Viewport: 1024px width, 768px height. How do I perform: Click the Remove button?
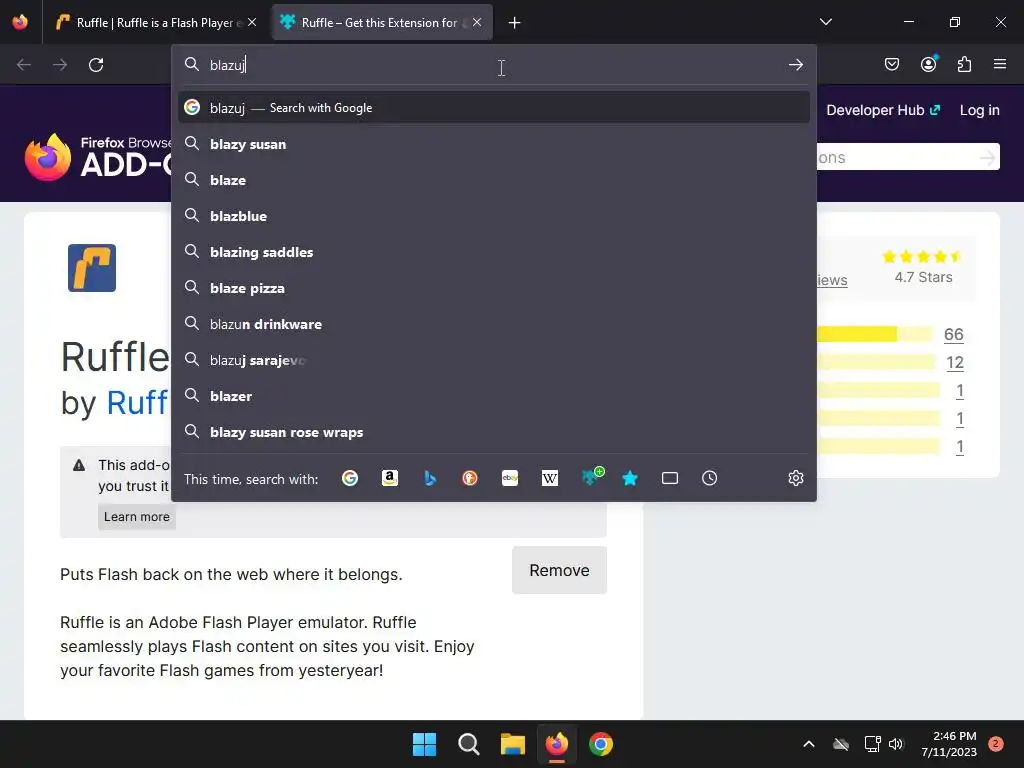click(559, 570)
